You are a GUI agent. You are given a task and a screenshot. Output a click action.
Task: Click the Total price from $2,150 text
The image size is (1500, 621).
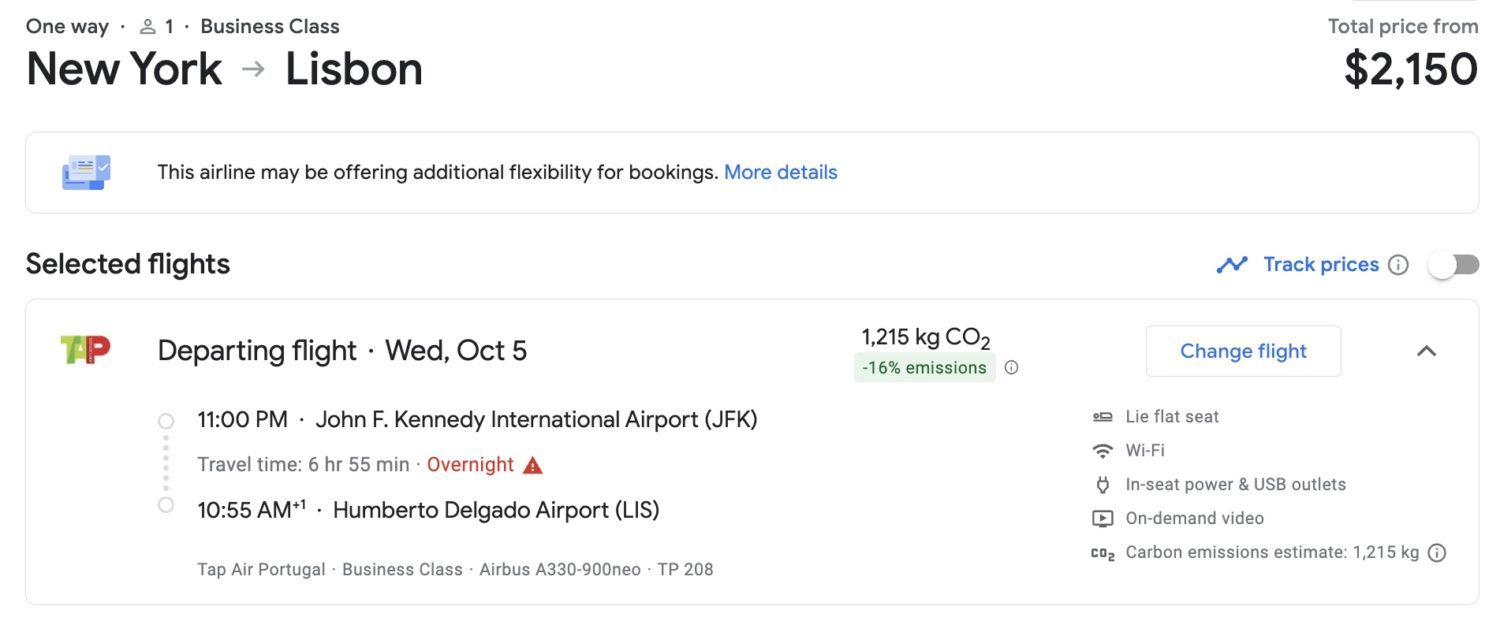(x=1403, y=50)
